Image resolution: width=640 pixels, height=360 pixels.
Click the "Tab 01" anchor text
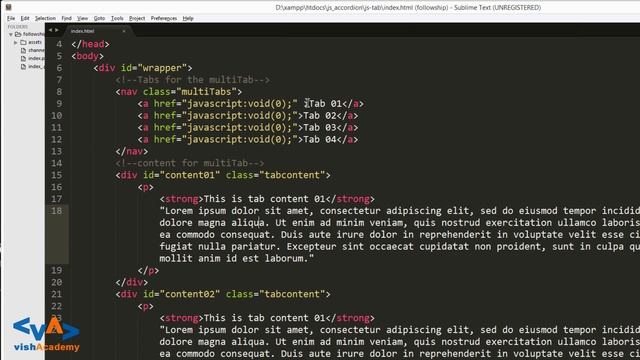click(x=325, y=104)
